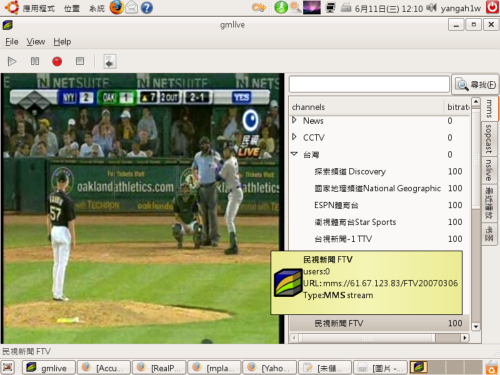
Task: Expand the CCTV channel group
Action: 294,137
